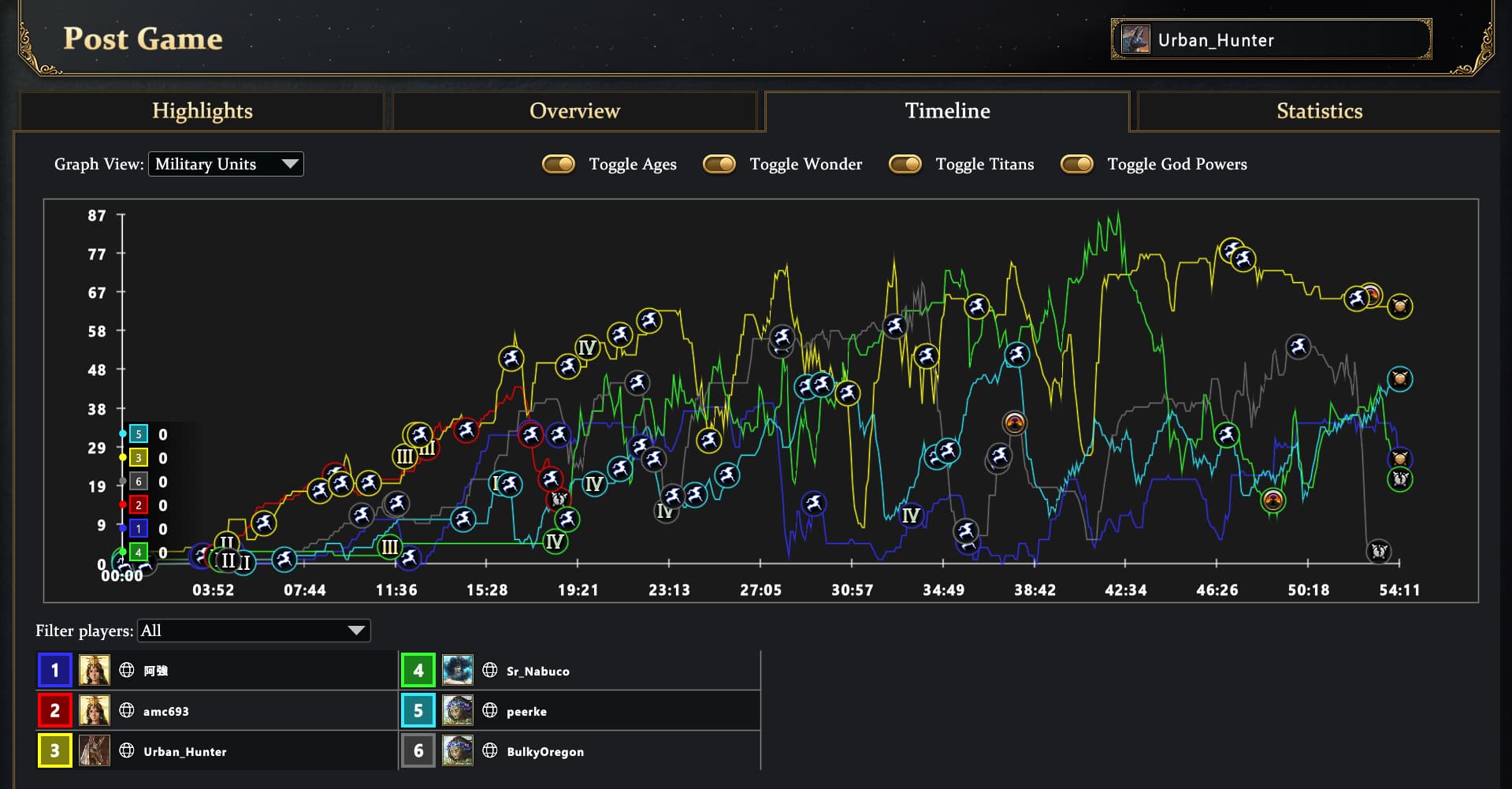Click Urban_Hunter avatar in top-right profile box
The image size is (1512, 789).
pyautogui.click(x=1135, y=39)
